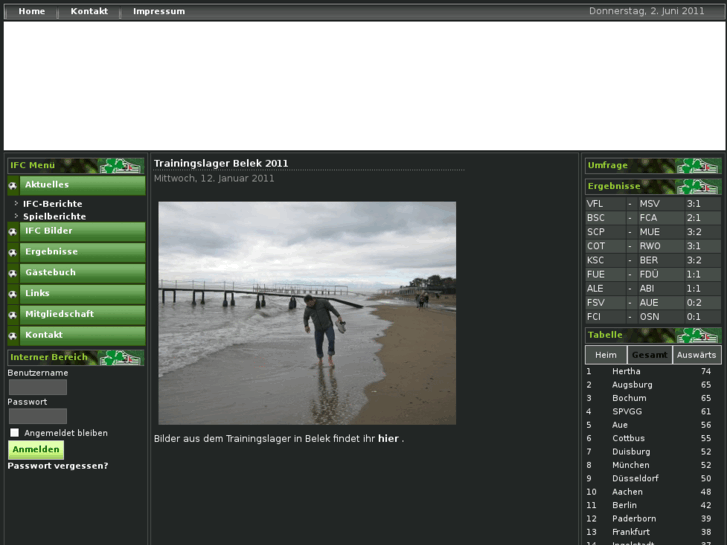Click the beach training camp photo

(x=307, y=313)
